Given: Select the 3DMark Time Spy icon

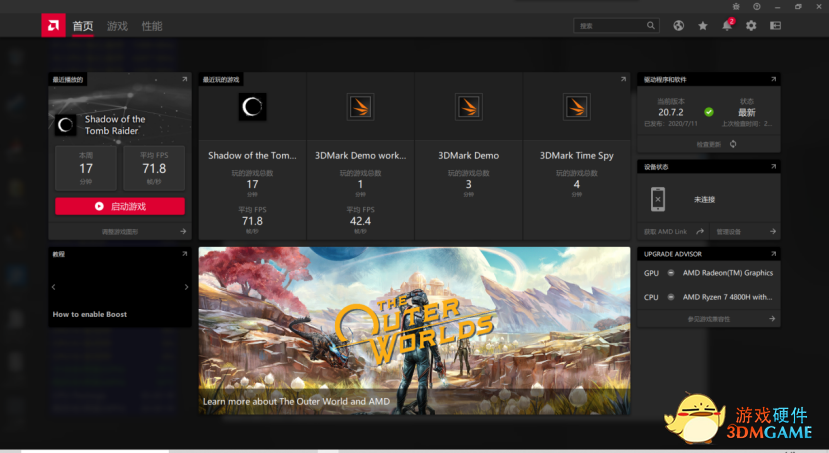Looking at the screenshot, I should click(x=576, y=107).
